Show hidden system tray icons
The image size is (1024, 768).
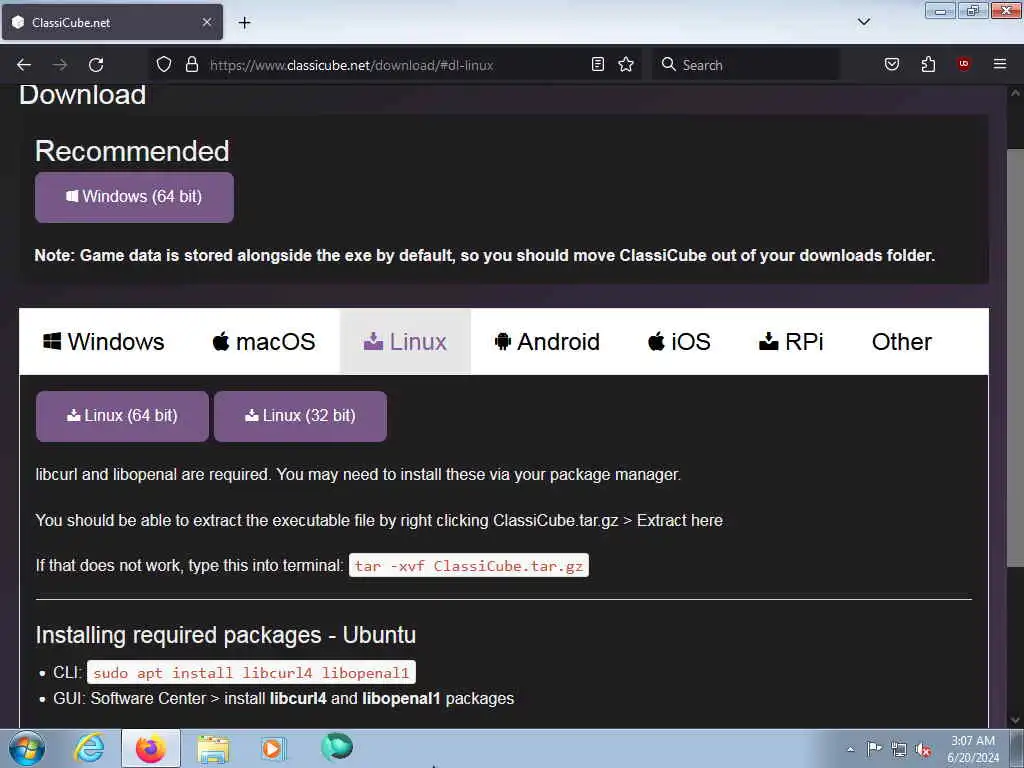pos(850,749)
